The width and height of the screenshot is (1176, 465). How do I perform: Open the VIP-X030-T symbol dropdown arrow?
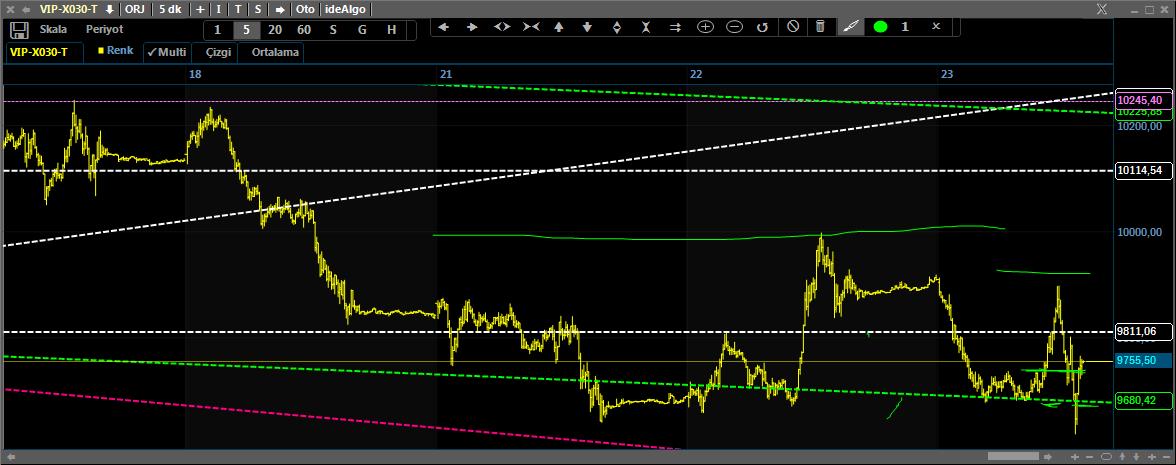[x=110, y=8]
